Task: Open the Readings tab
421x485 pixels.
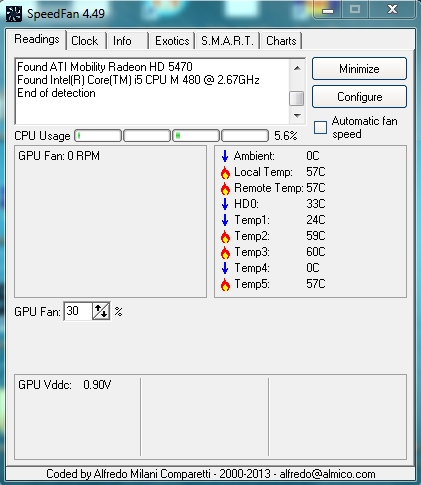Action: pos(37,39)
